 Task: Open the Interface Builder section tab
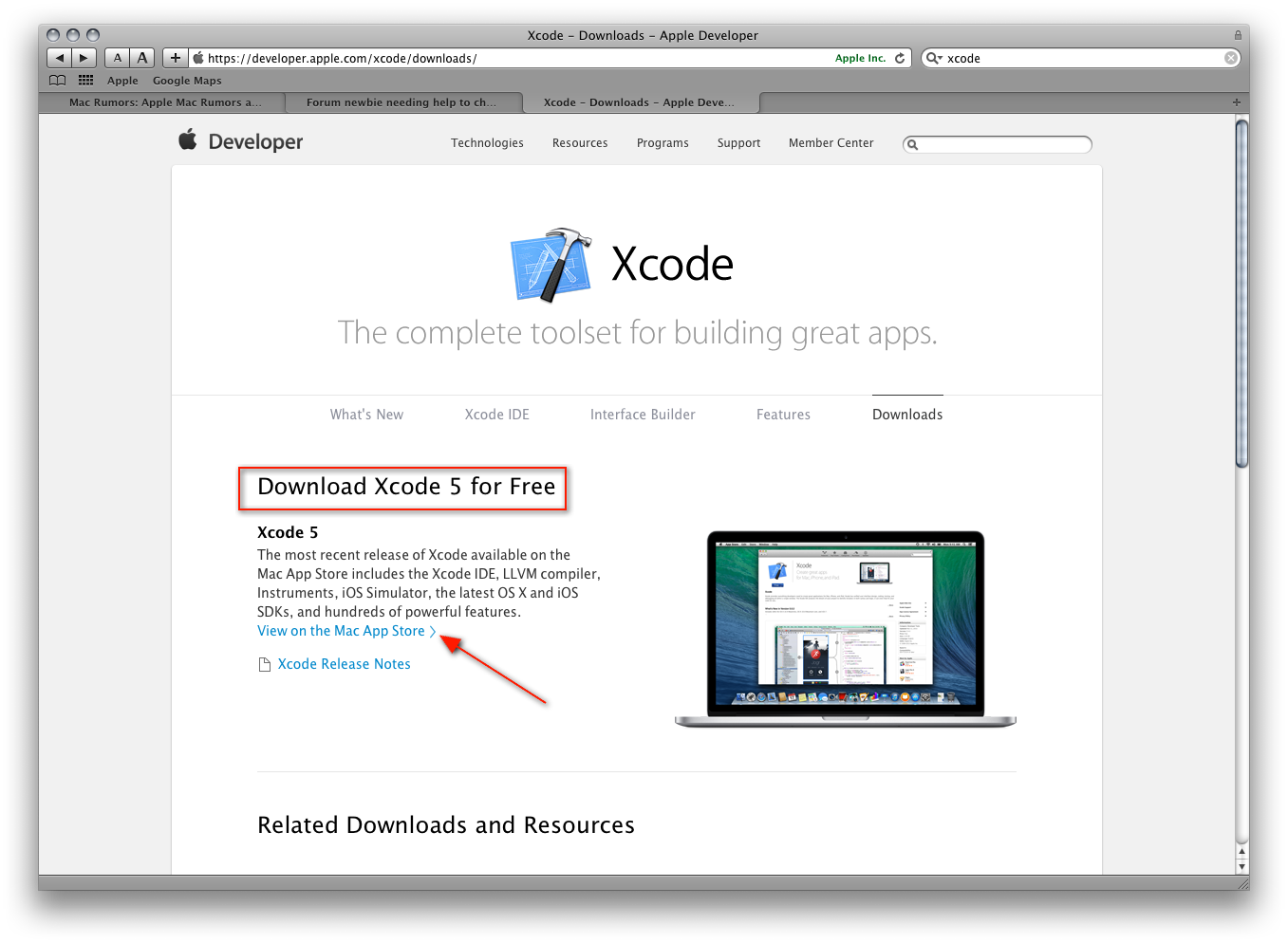click(643, 415)
